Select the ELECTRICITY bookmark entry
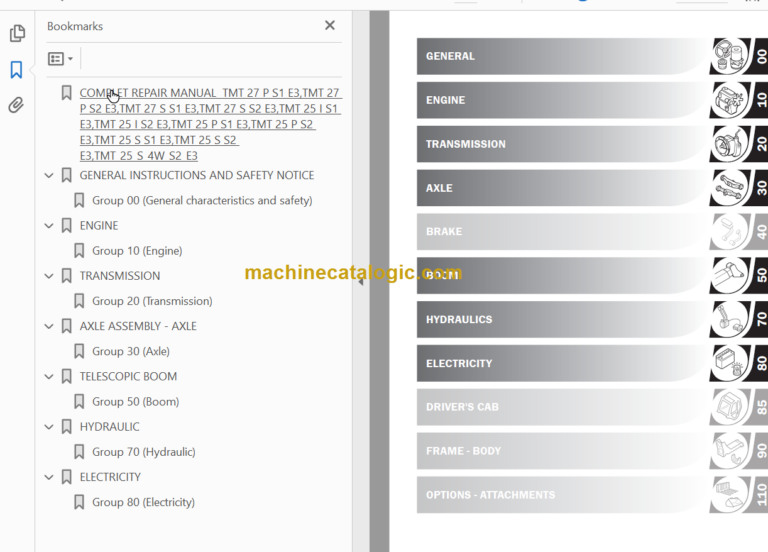This screenshot has height=552, width=768. click(x=110, y=477)
